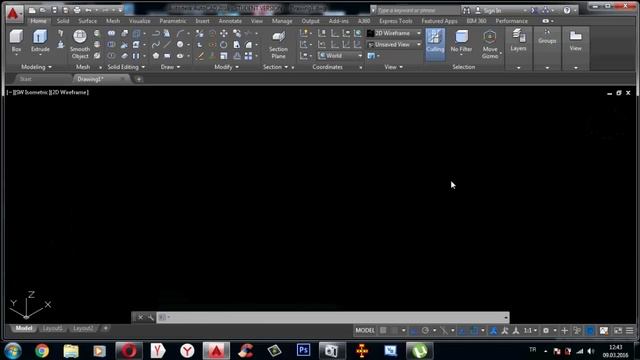640x360 pixels.
Task: Expand the command line history arrow
Action: pyautogui.click(x=506, y=317)
